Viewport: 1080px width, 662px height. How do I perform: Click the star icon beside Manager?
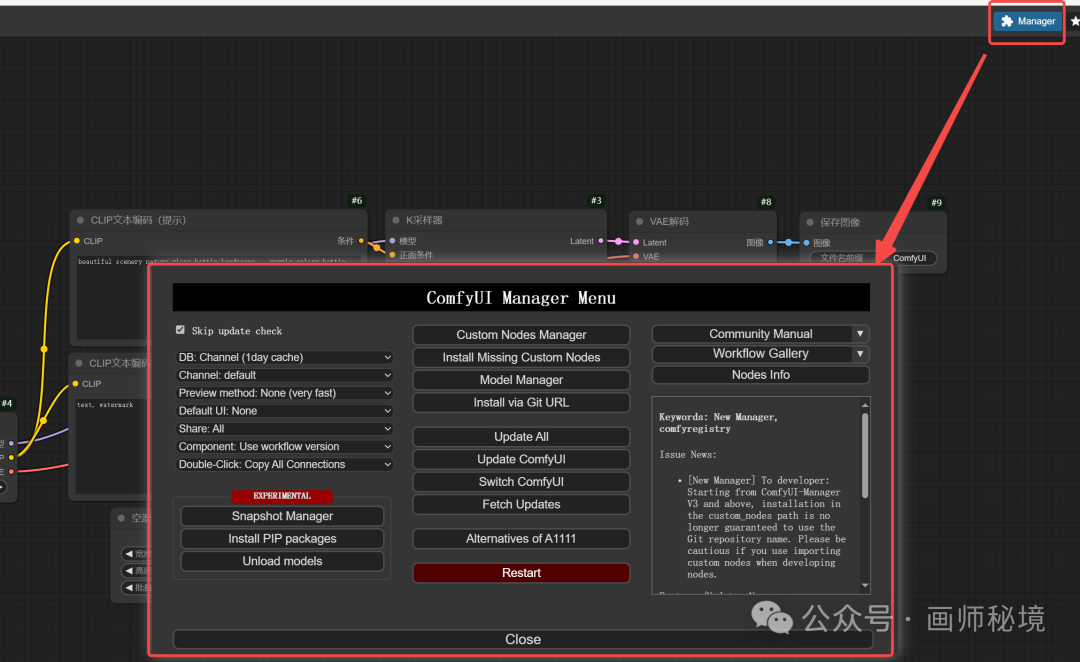coord(1075,21)
